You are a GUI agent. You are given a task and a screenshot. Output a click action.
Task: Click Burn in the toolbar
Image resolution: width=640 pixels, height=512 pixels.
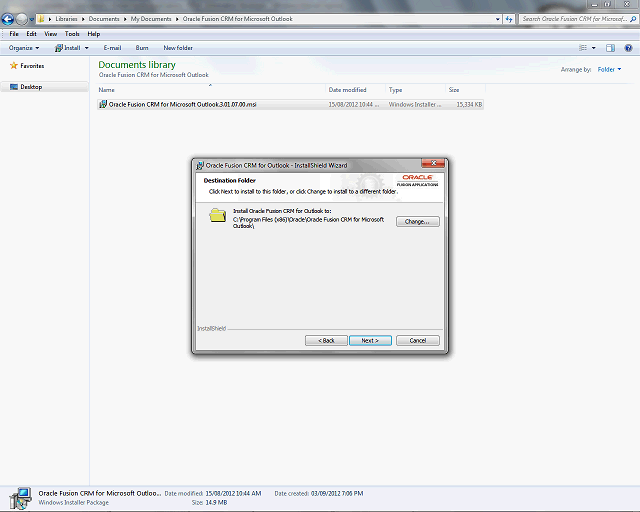(x=142, y=48)
